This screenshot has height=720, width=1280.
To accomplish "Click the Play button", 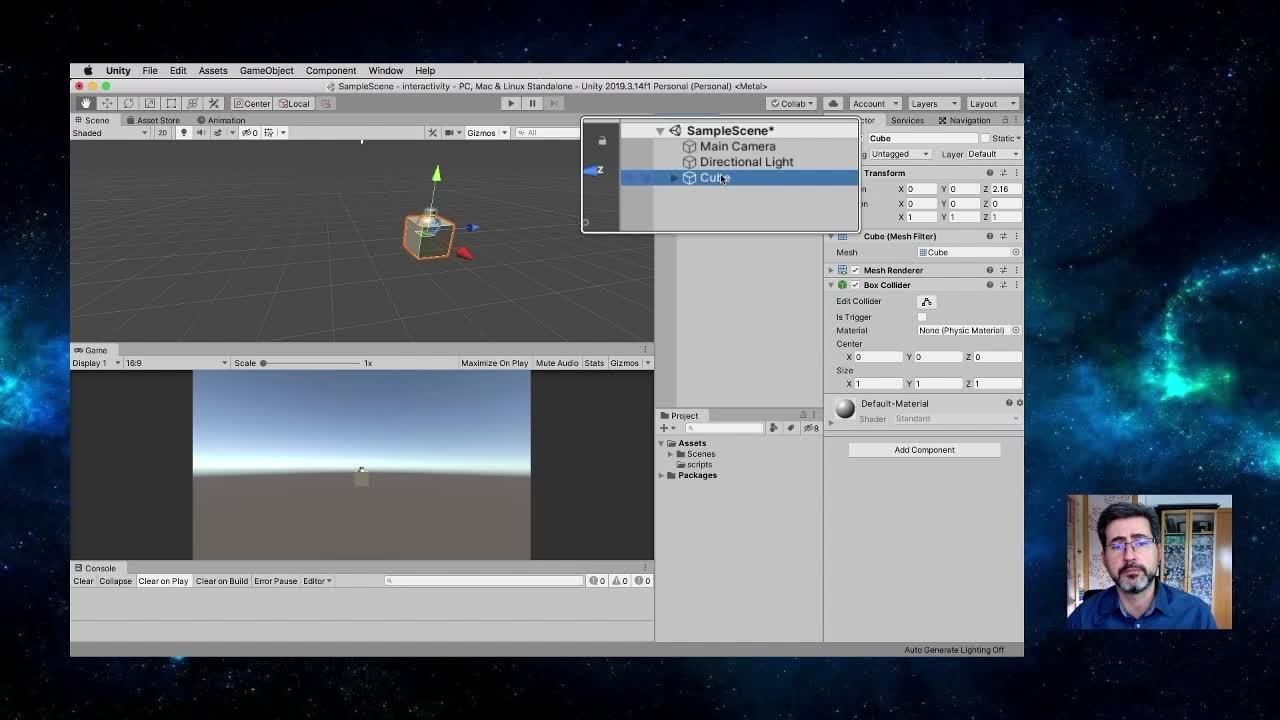I will coord(511,103).
